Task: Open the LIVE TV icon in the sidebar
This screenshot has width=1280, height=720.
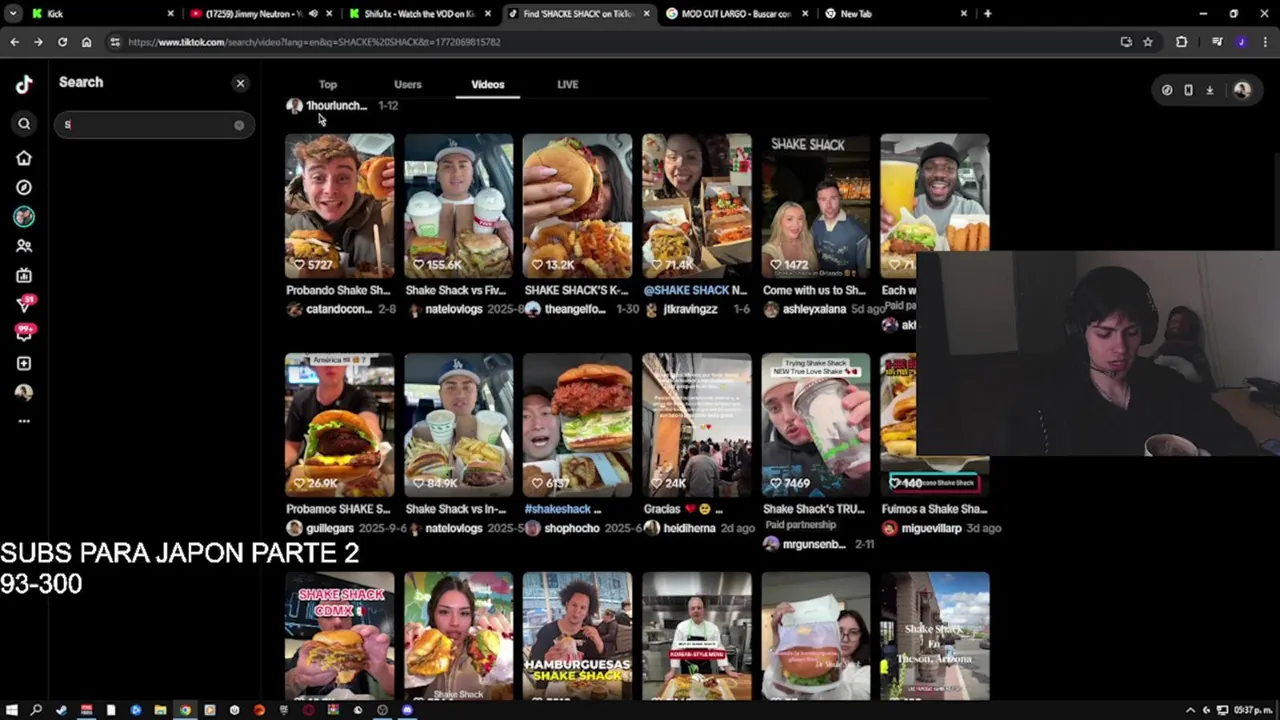Action: click(x=24, y=275)
